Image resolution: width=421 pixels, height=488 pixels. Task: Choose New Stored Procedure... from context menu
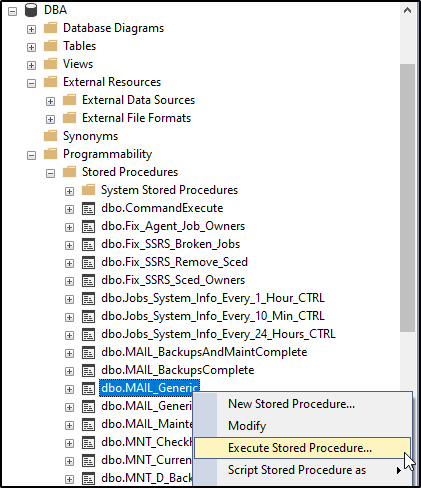(303, 404)
